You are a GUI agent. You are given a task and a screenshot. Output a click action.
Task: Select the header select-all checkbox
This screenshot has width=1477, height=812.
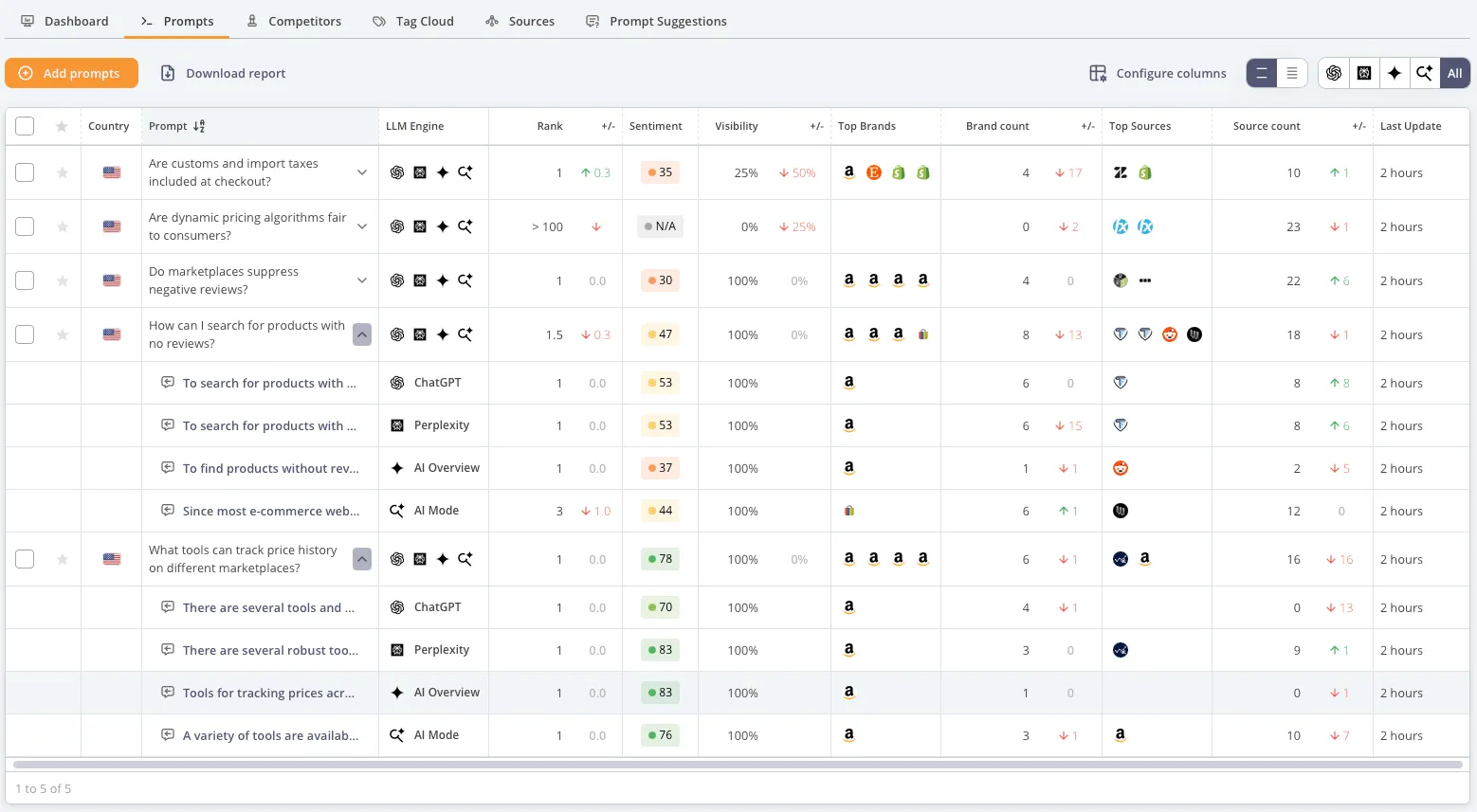[25, 125]
